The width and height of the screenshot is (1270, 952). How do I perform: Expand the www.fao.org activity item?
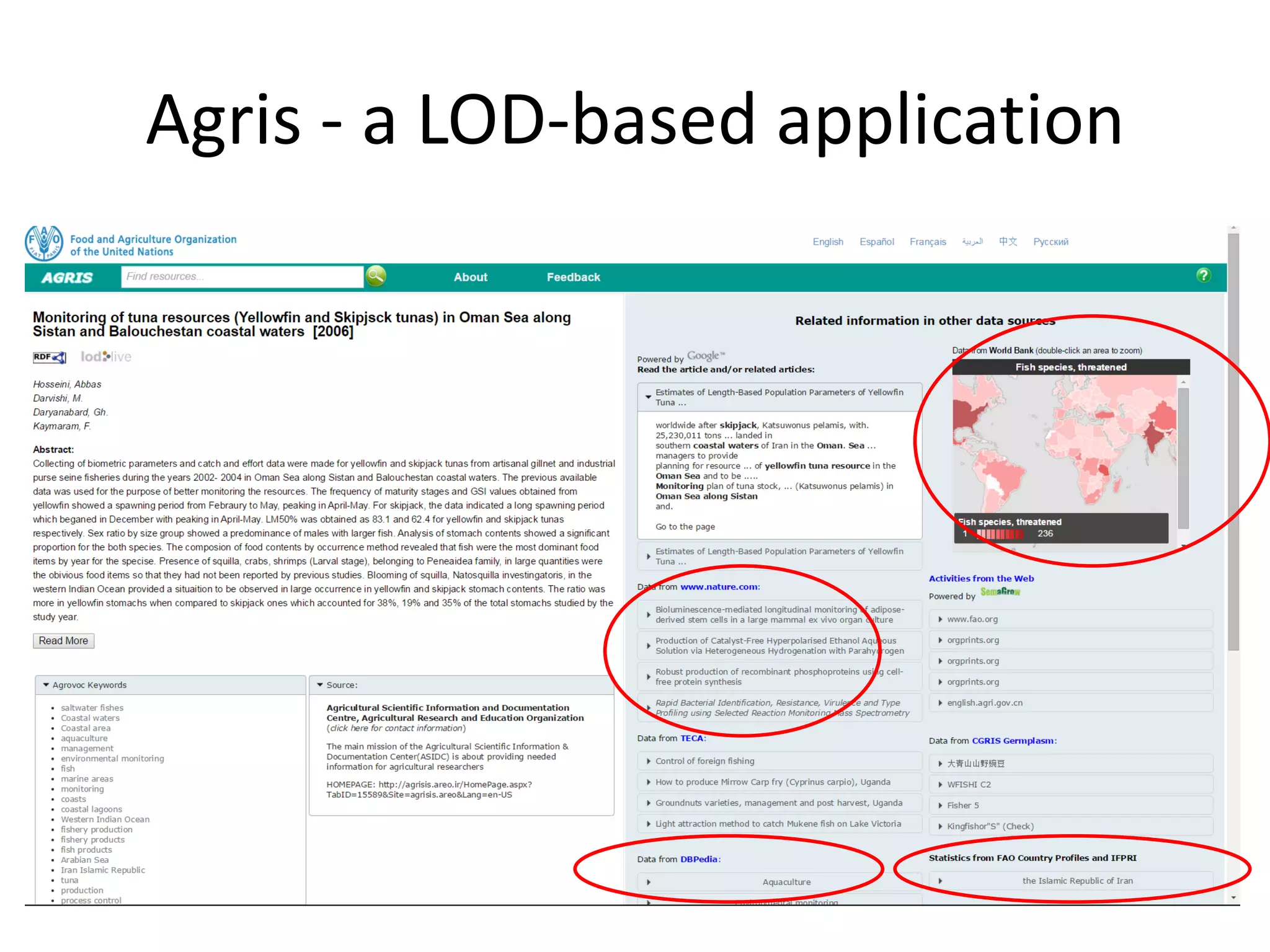click(972, 619)
